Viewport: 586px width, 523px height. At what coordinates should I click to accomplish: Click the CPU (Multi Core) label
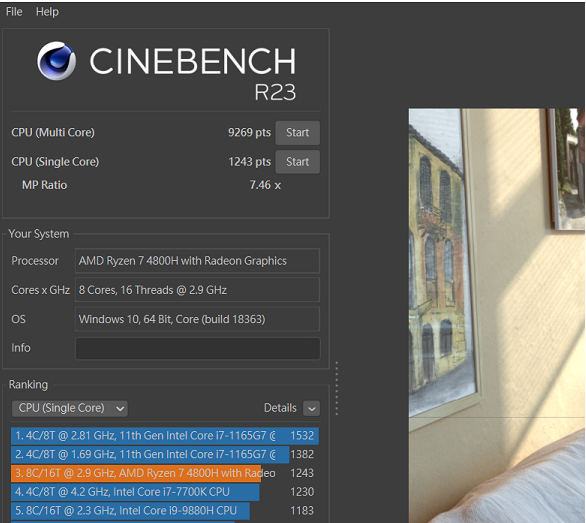(x=53, y=132)
